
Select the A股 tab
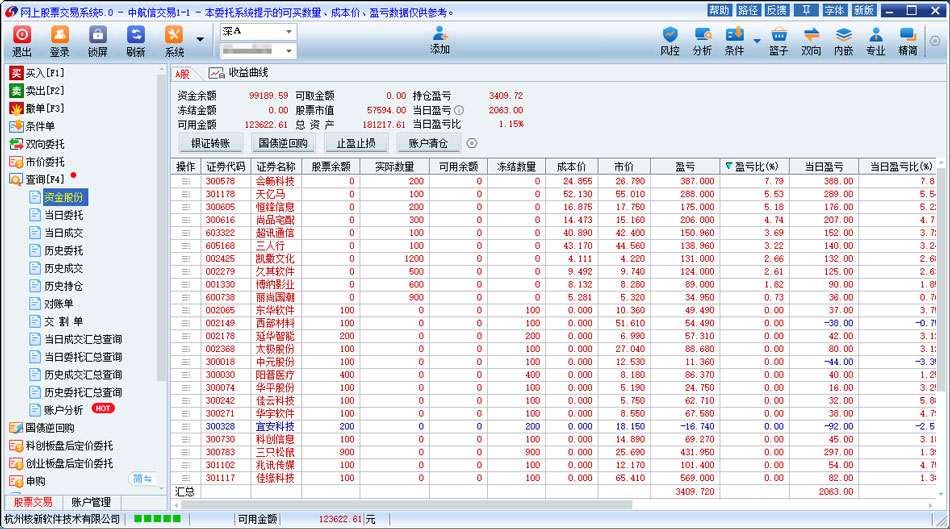[x=182, y=73]
